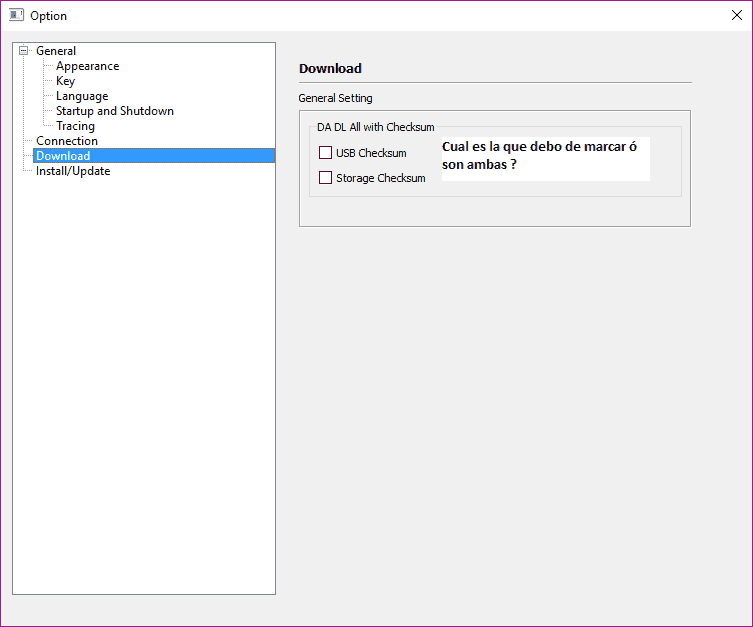Open the Key settings page
Image resolution: width=753 pixels, height=627 pixels.
click(x=65, y=81)
